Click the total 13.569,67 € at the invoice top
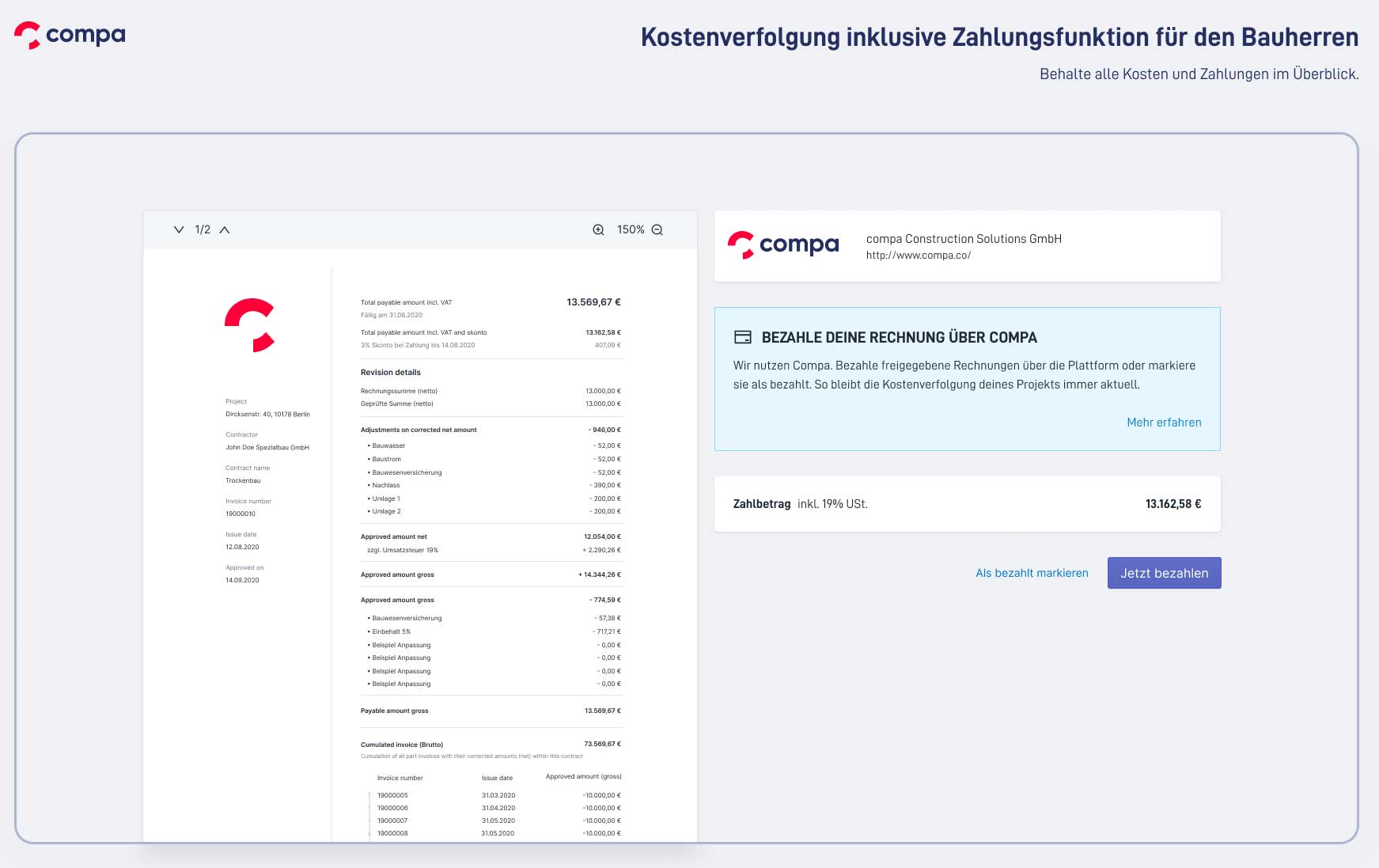 pos(593,302)
